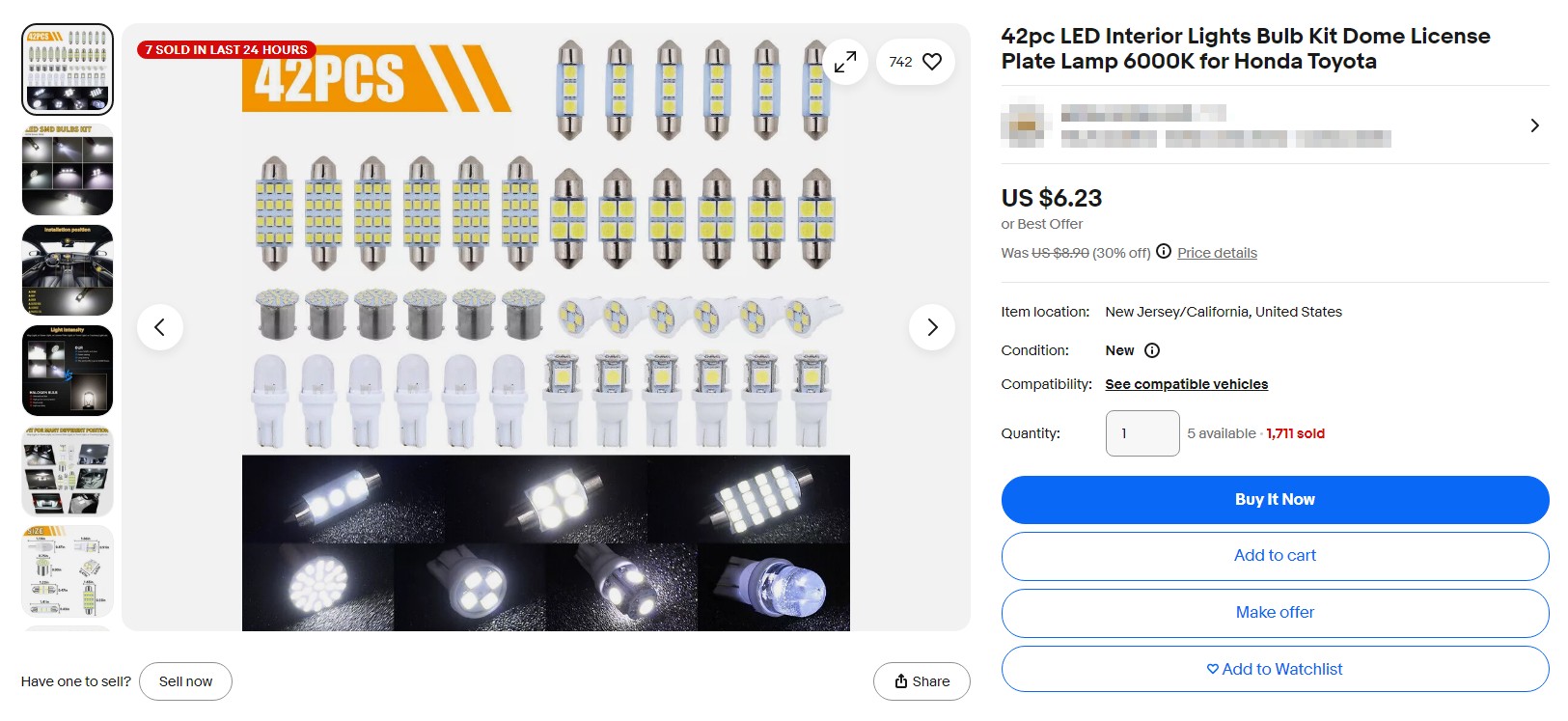Image resolution: width=1568 pixels, height=721 pixels.
Task: Open the info tooltip beside the discount price
Action: click(x=1165, y=252)
